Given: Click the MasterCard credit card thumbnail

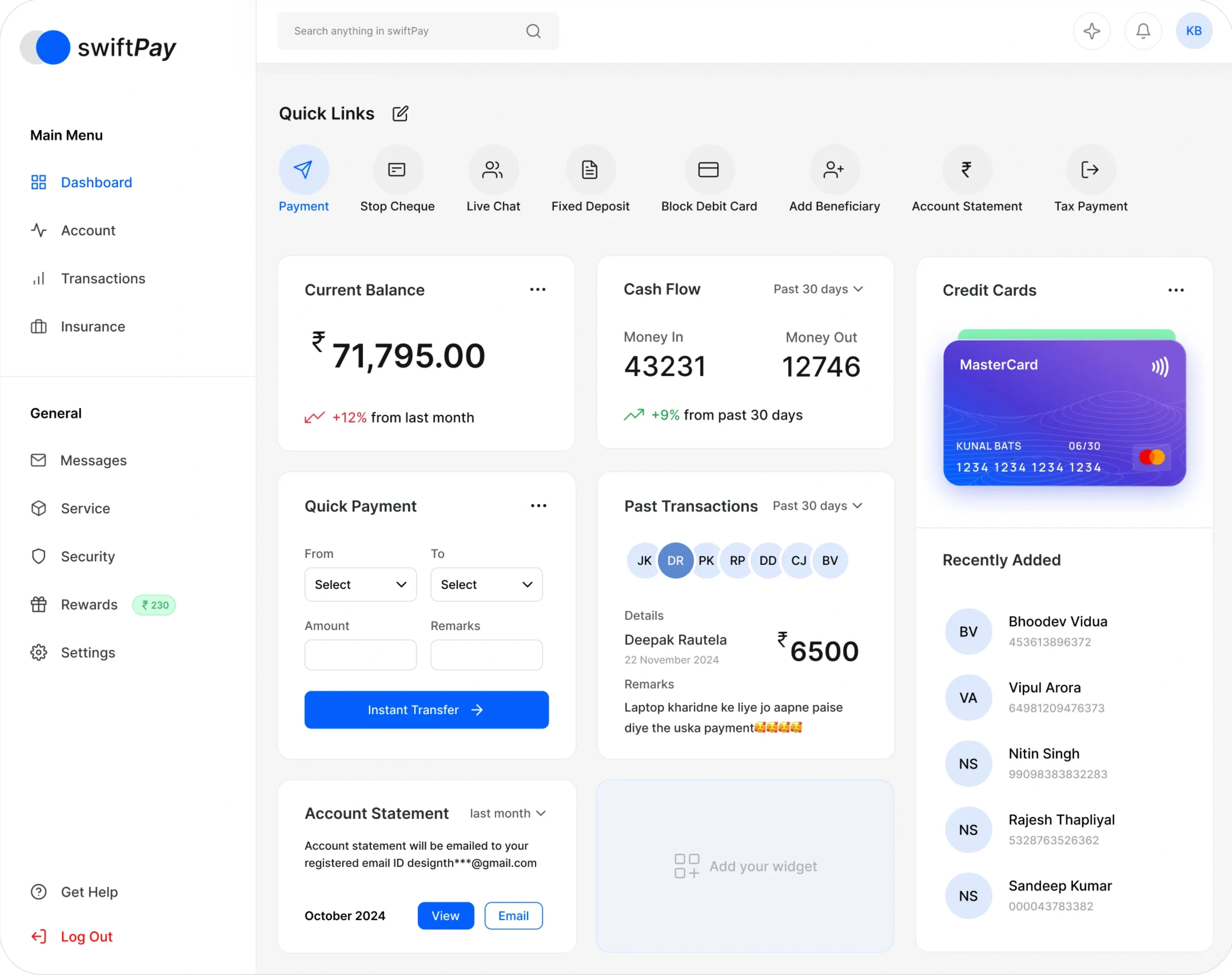Looking at the screenshot, I should pos(1064,413).
